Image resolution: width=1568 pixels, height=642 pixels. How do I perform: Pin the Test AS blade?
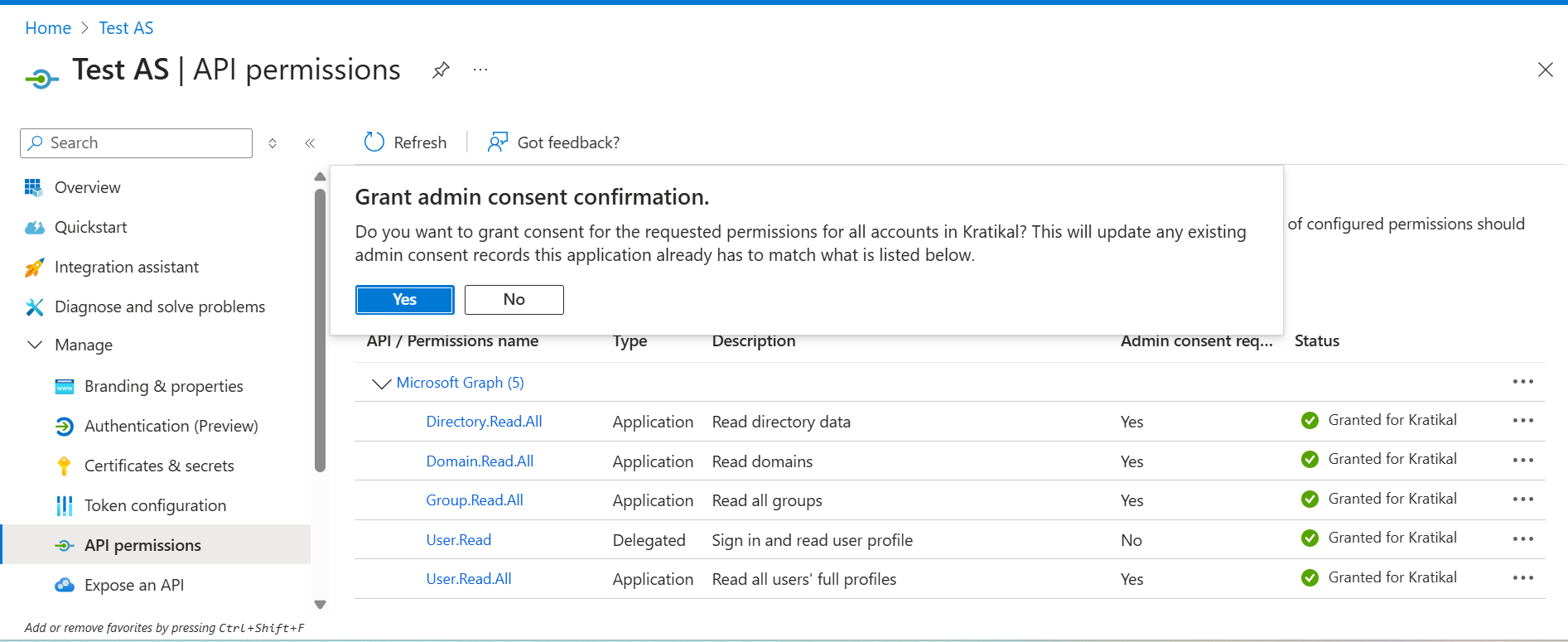[441, 70]
